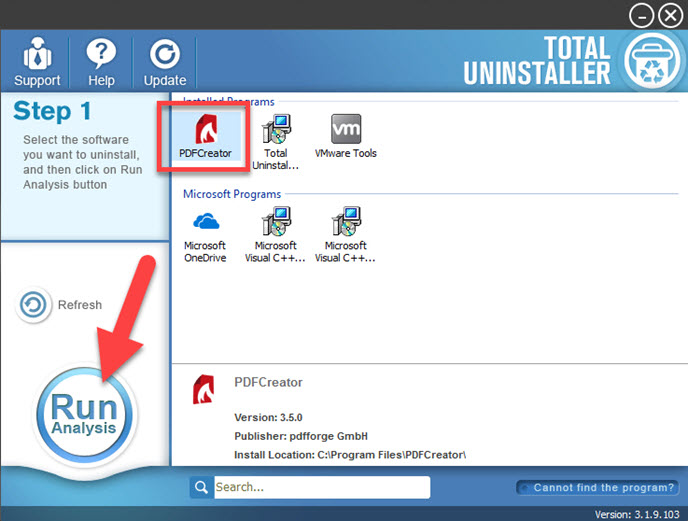
Task: Select the VMware Tools program icon
Action: coord(346,136)
